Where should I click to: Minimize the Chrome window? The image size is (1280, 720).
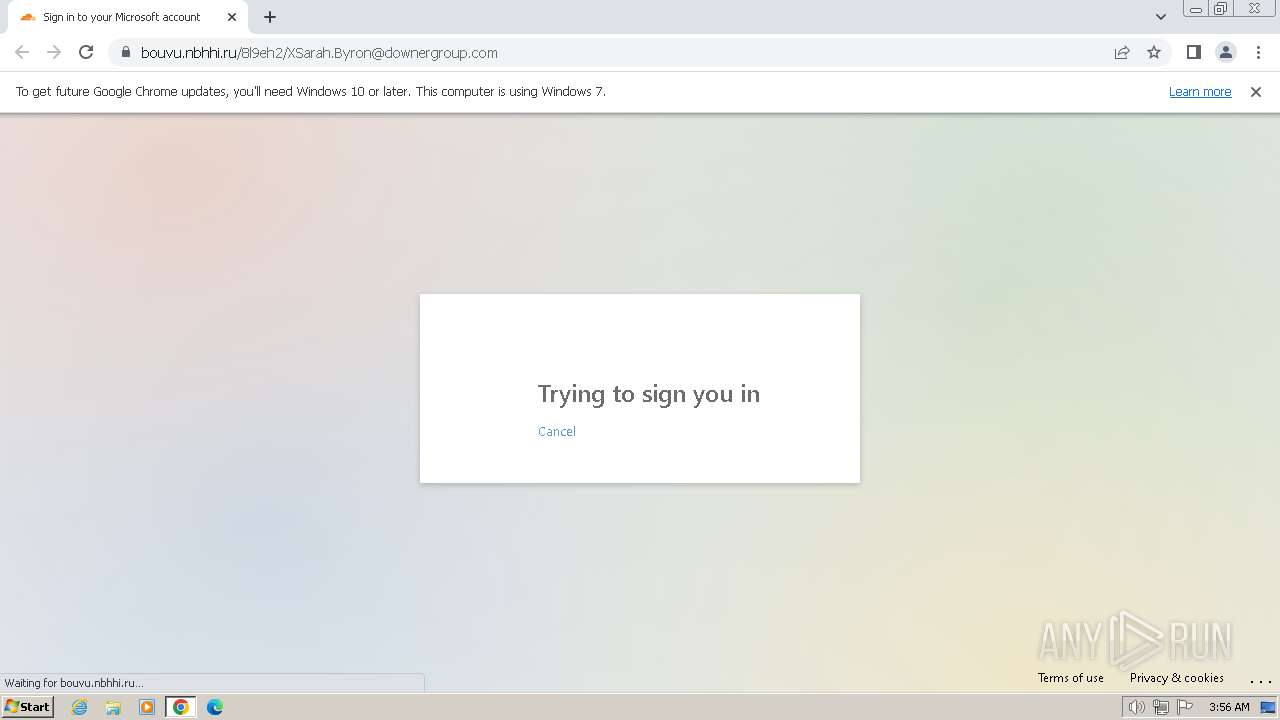(1195, 9)
